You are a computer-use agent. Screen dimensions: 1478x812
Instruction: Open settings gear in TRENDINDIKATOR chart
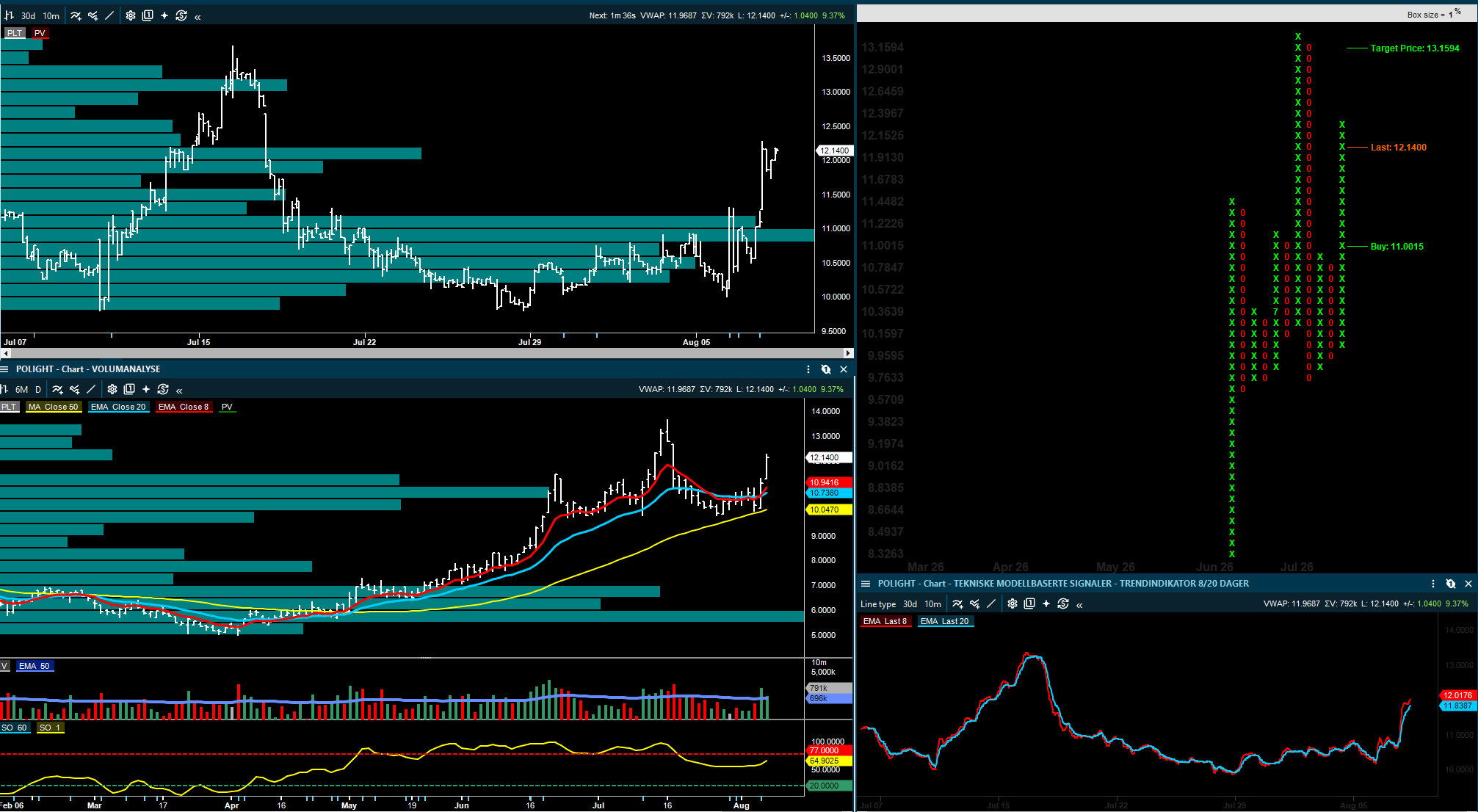pyautogui.click(x=1012, y=603)
